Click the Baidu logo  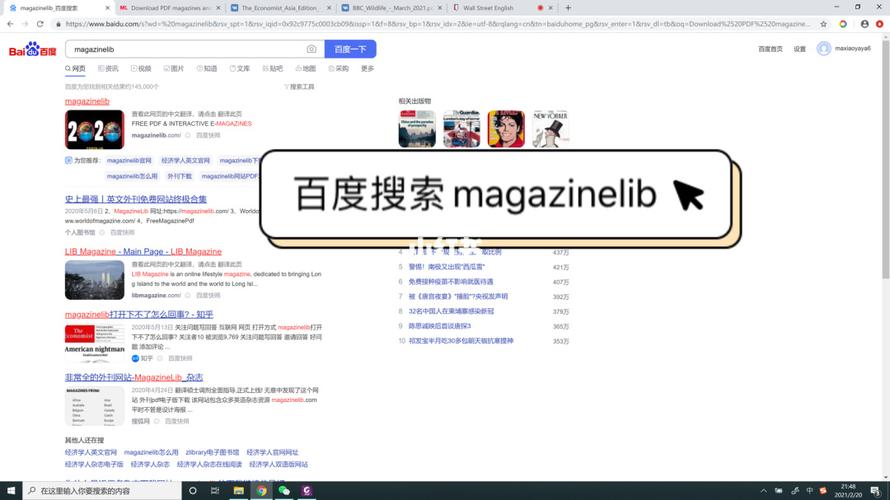click(x=32, y=49)
